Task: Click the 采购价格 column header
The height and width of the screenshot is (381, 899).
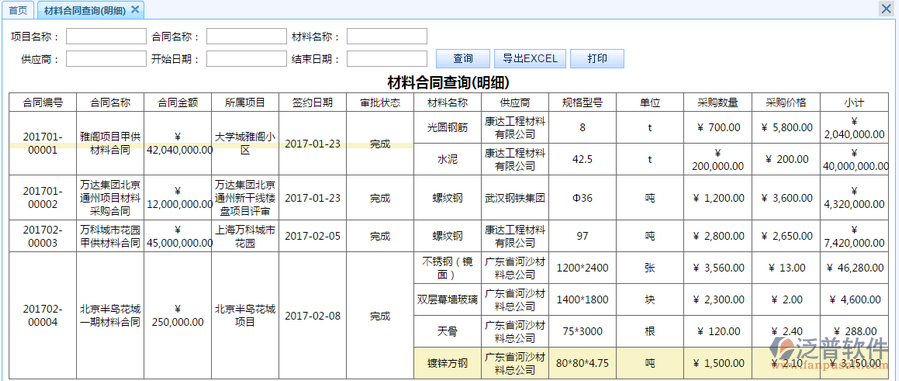Action: pos(786,103)
